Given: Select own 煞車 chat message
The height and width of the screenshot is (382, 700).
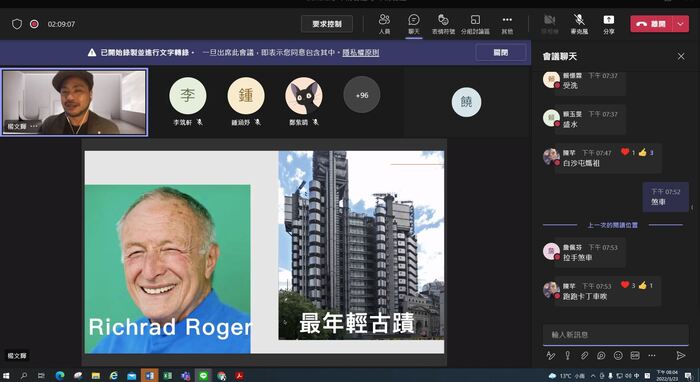Looking at the screenshot, I should click(666, 197).
